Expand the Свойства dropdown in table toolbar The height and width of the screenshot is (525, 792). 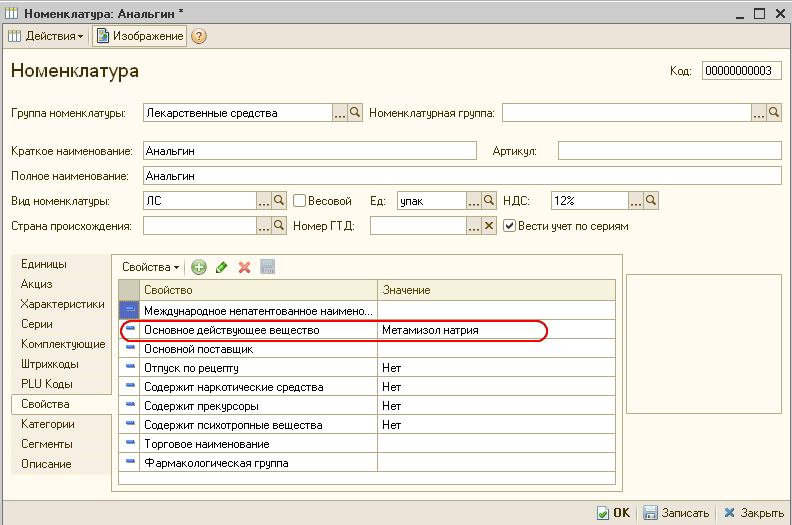coord(150,267)
